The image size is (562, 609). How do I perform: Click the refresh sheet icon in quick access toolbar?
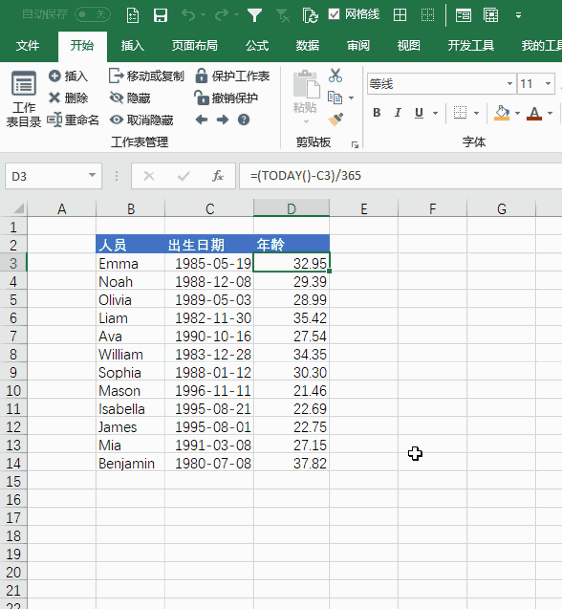[310, 16]
